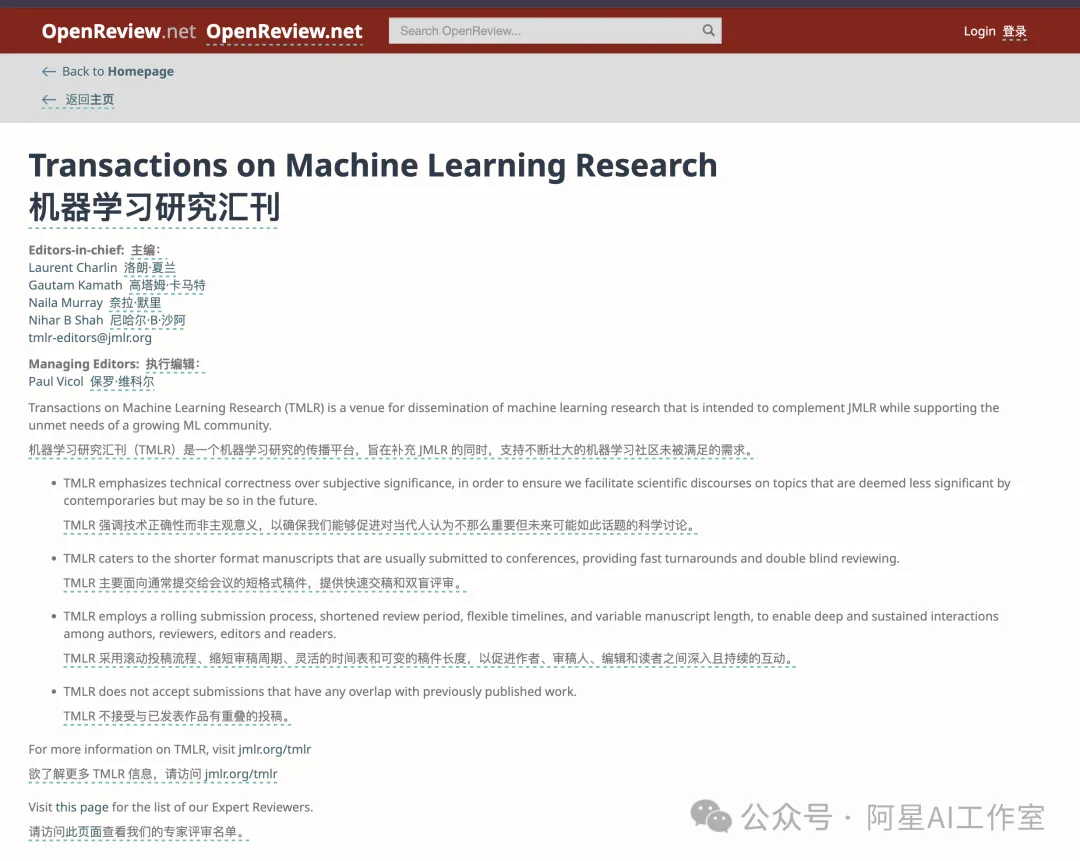Click the name Naila Murray
The width and height of the screenshot is (1080, 861).
coord(65,302)
